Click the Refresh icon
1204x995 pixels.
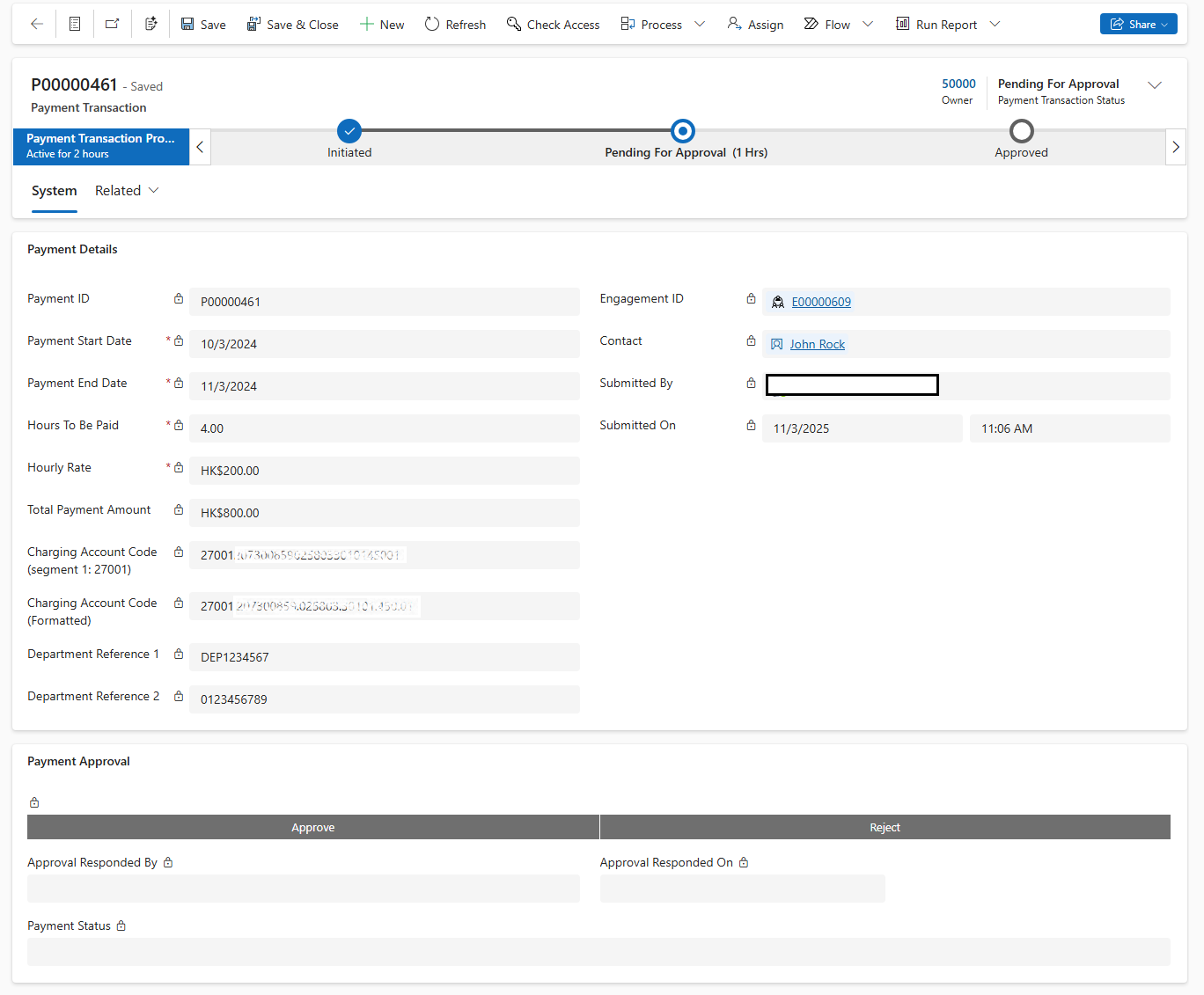[432, 25]
